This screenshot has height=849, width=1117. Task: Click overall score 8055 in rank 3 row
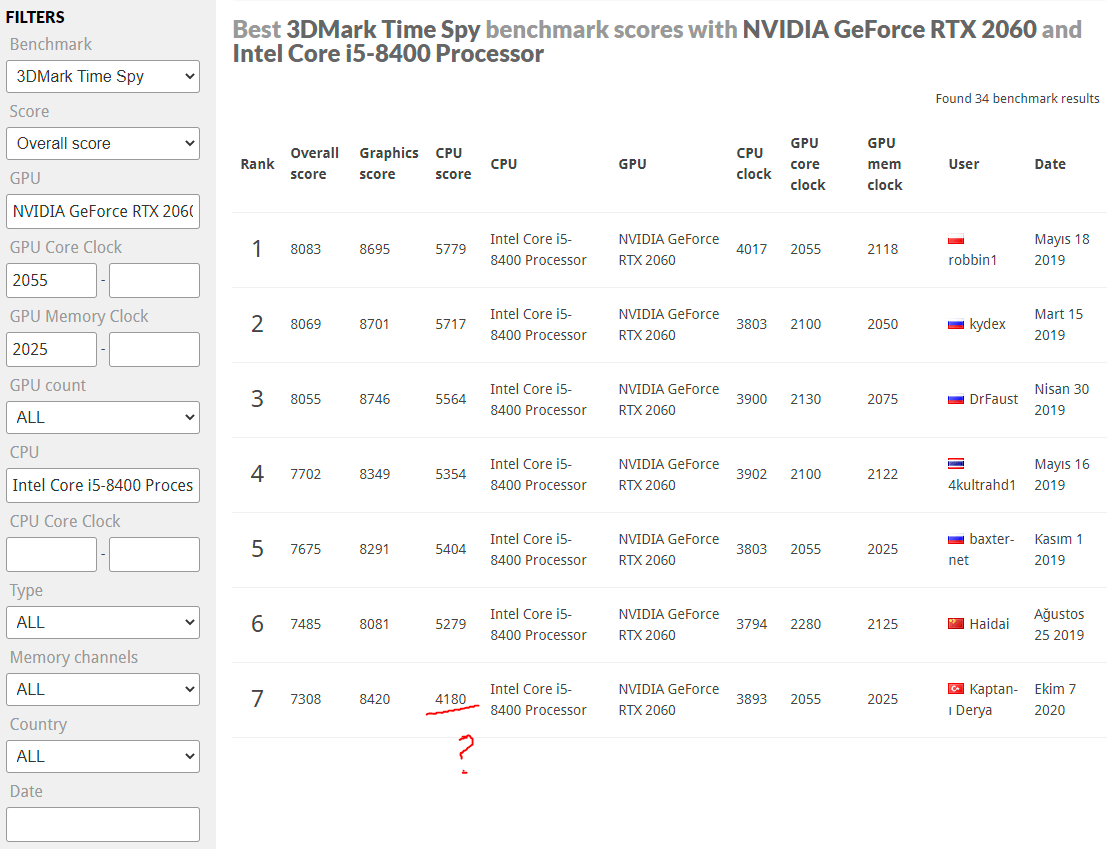pos(306,400)
